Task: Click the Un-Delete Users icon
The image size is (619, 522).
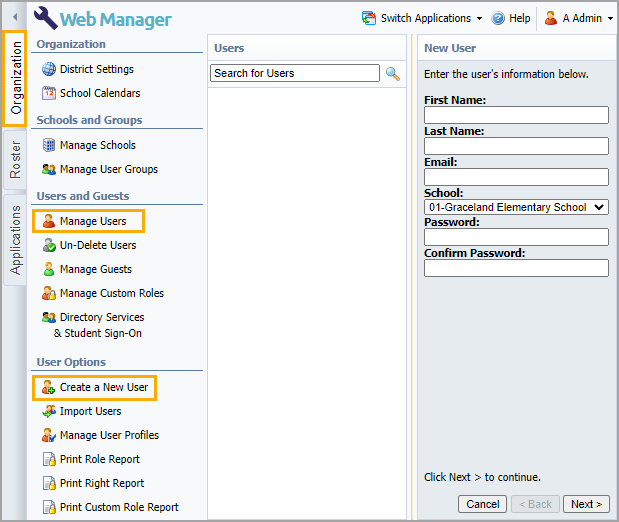Action: [x=49, y=245]
